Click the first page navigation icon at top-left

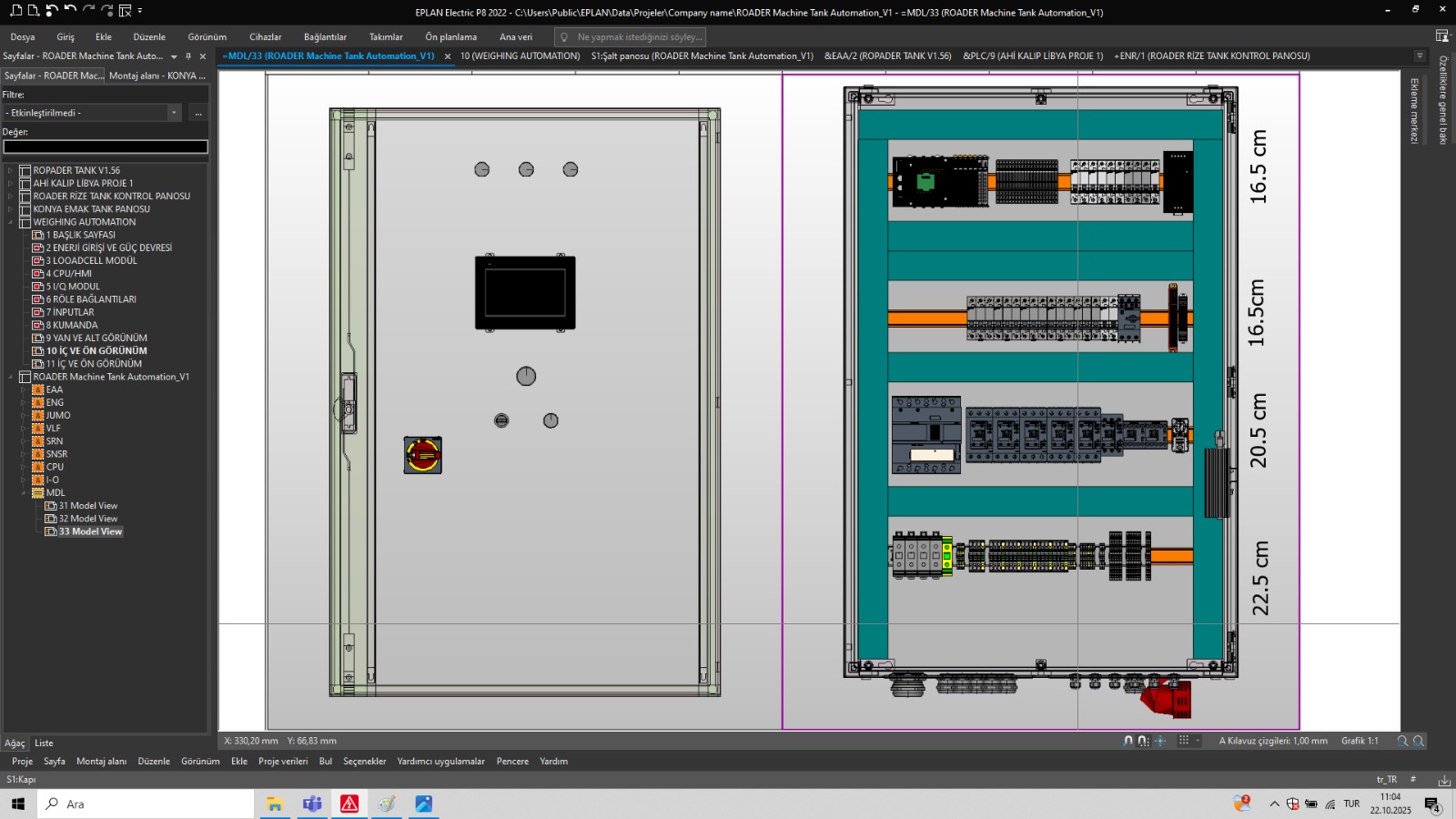(x=15, y=11)
